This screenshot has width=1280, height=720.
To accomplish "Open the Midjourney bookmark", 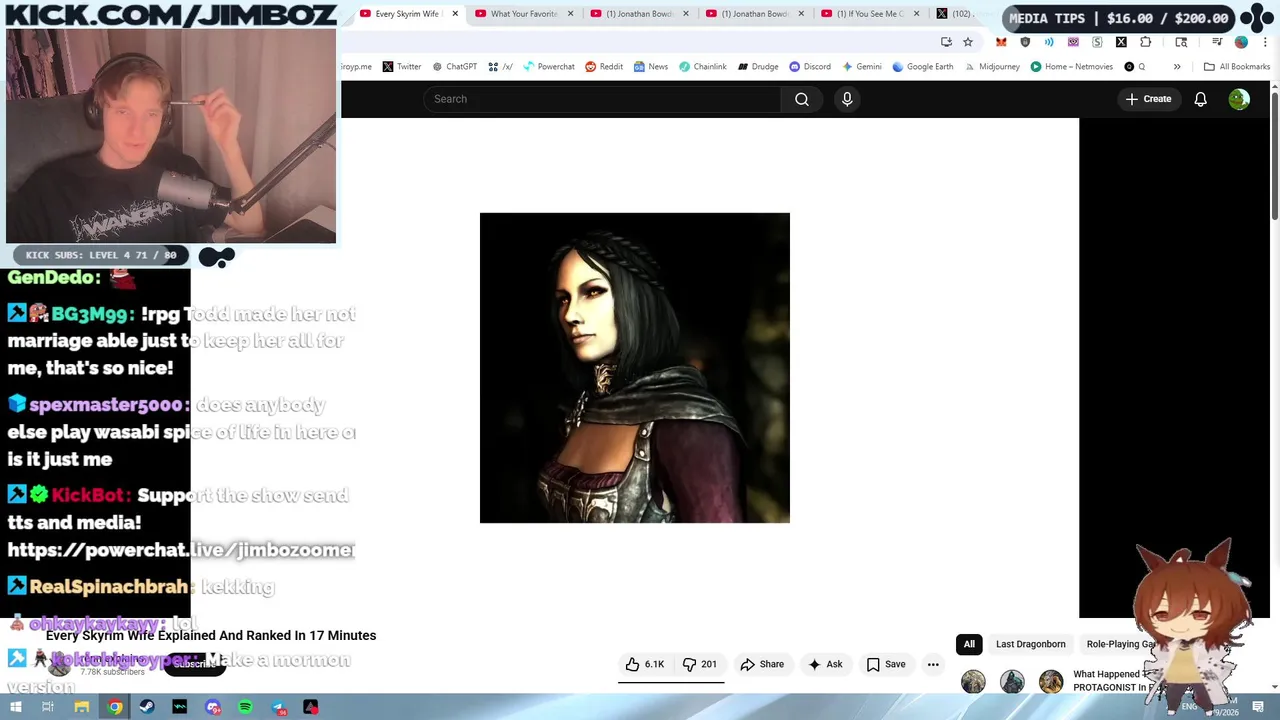I will [x=992, y=67].
